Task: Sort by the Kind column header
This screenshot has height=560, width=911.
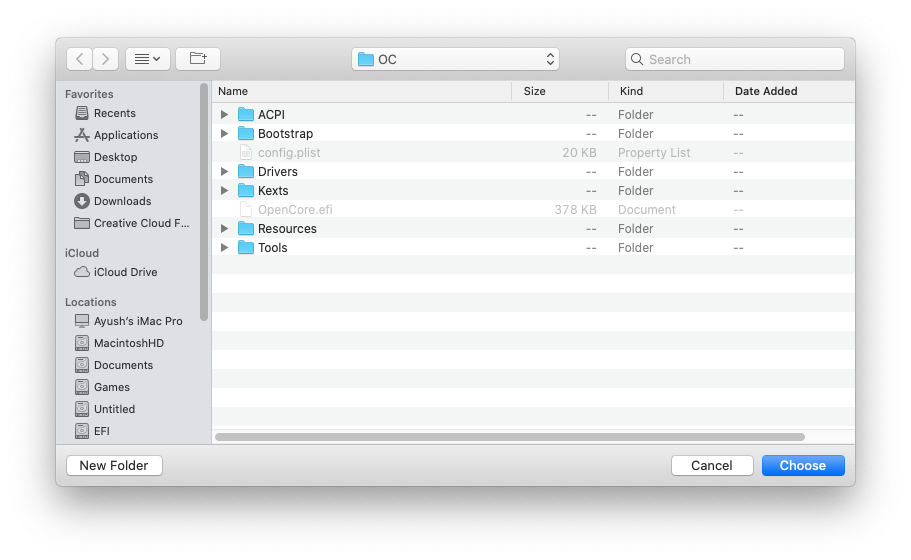Action: [x=666, y=91]
